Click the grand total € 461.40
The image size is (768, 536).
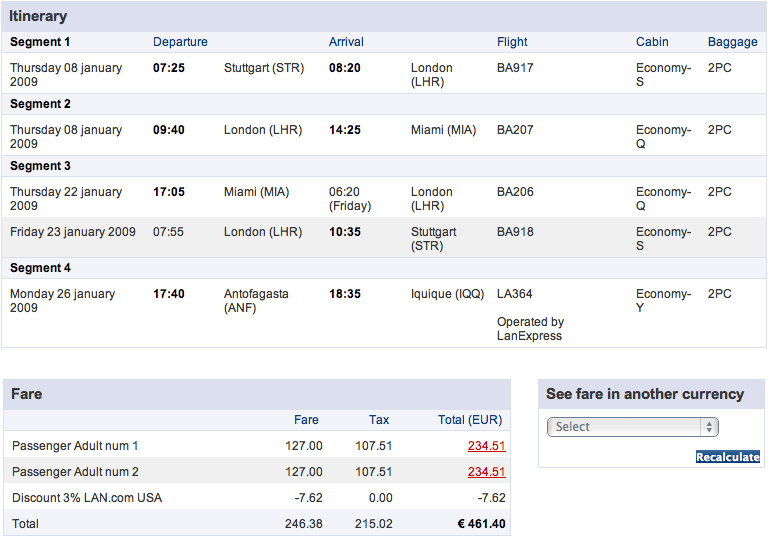click(481, 524)
